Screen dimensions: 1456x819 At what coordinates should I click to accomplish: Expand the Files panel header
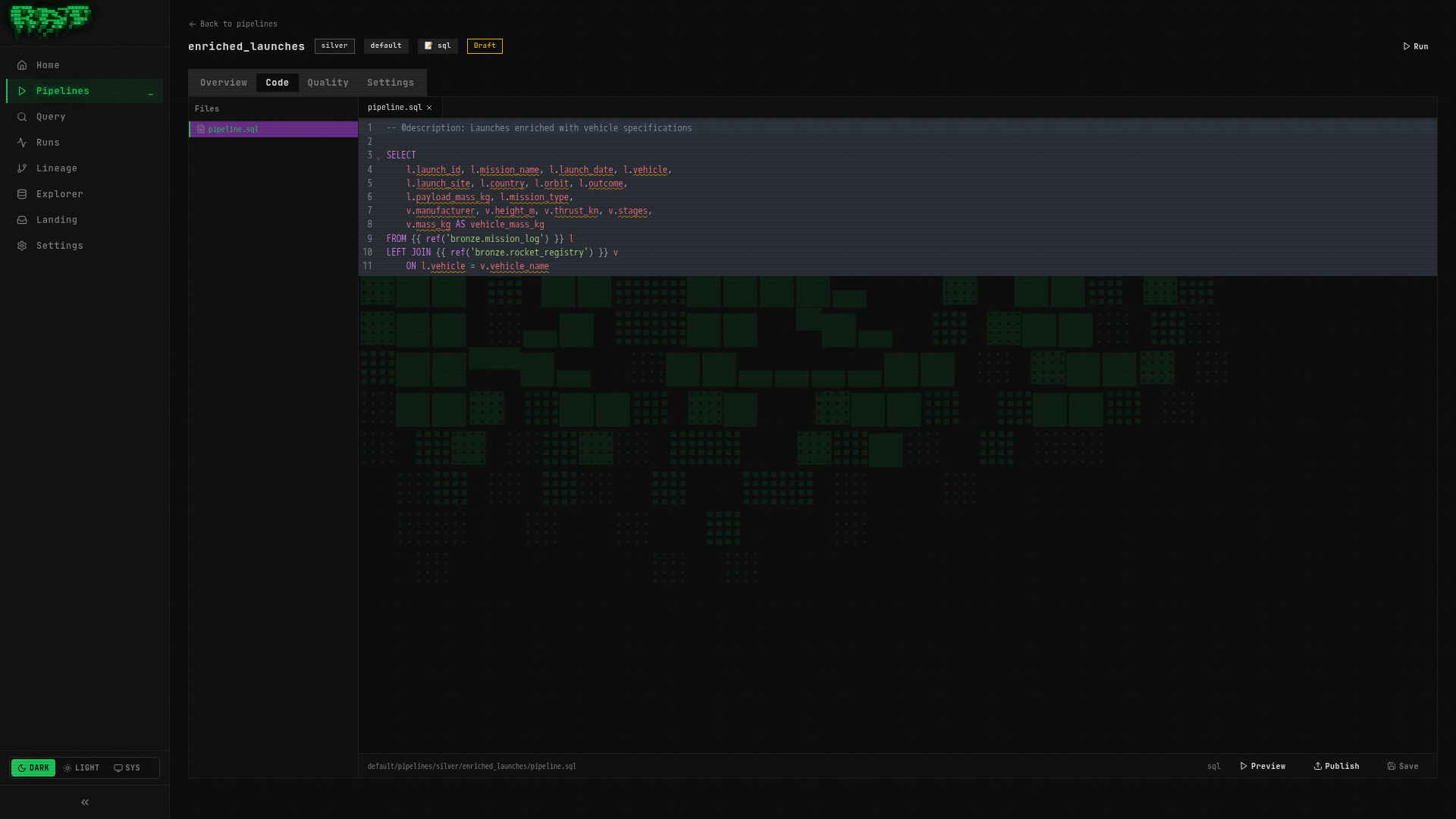(207, 108)
